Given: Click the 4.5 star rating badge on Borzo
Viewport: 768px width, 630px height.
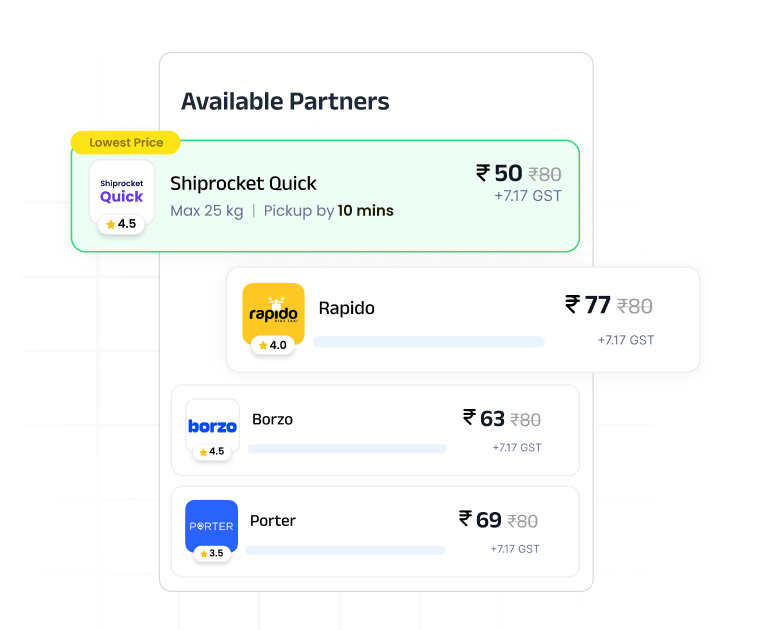Looking at the screenshot, I should (x=212, y=451).
